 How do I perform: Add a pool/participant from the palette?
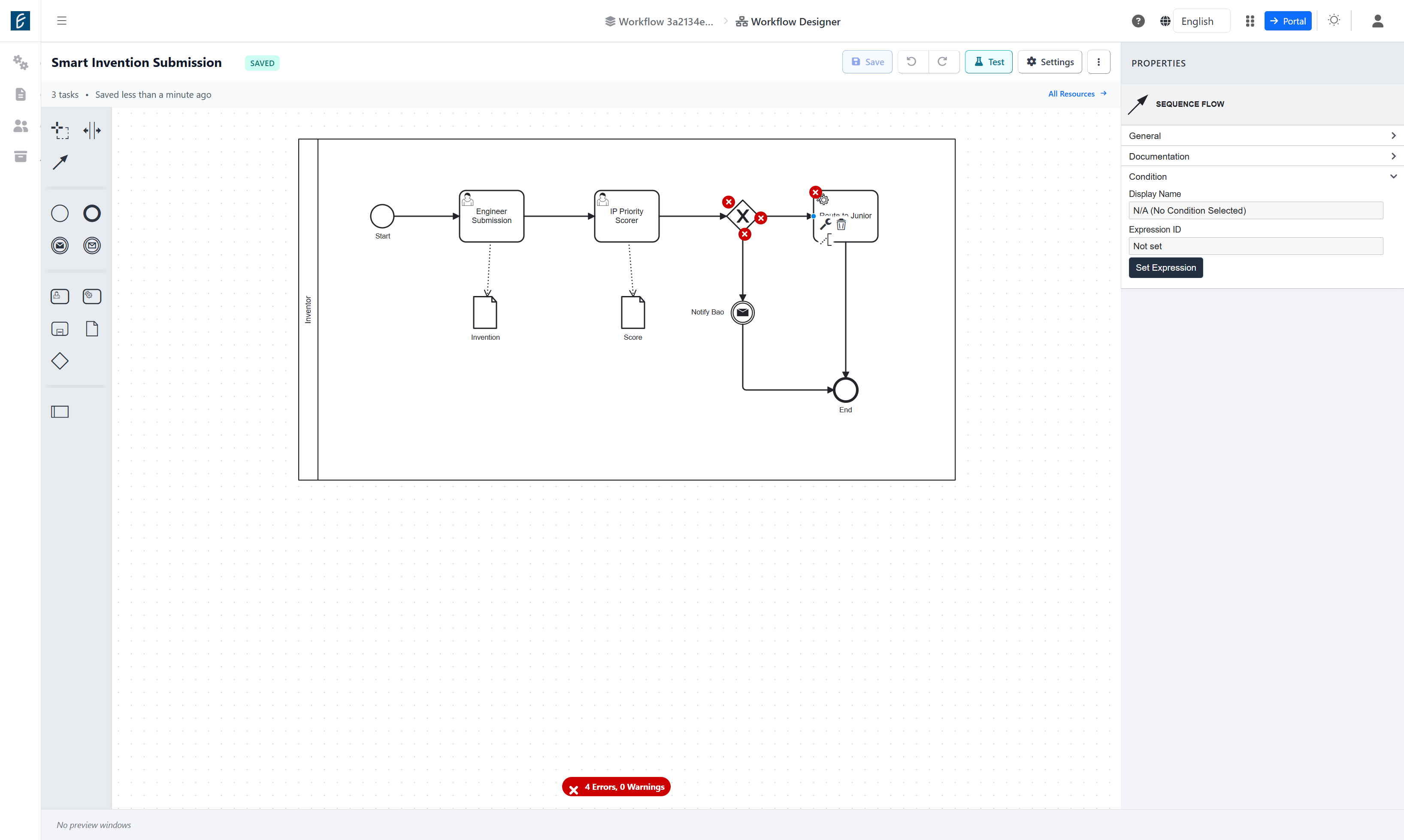coord(60,411)
